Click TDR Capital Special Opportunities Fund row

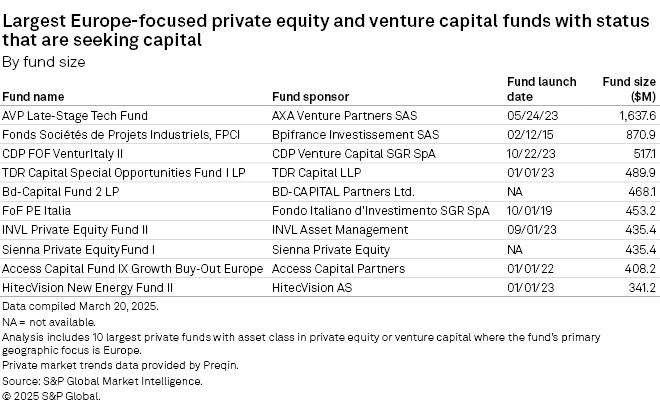pos(124,173)
